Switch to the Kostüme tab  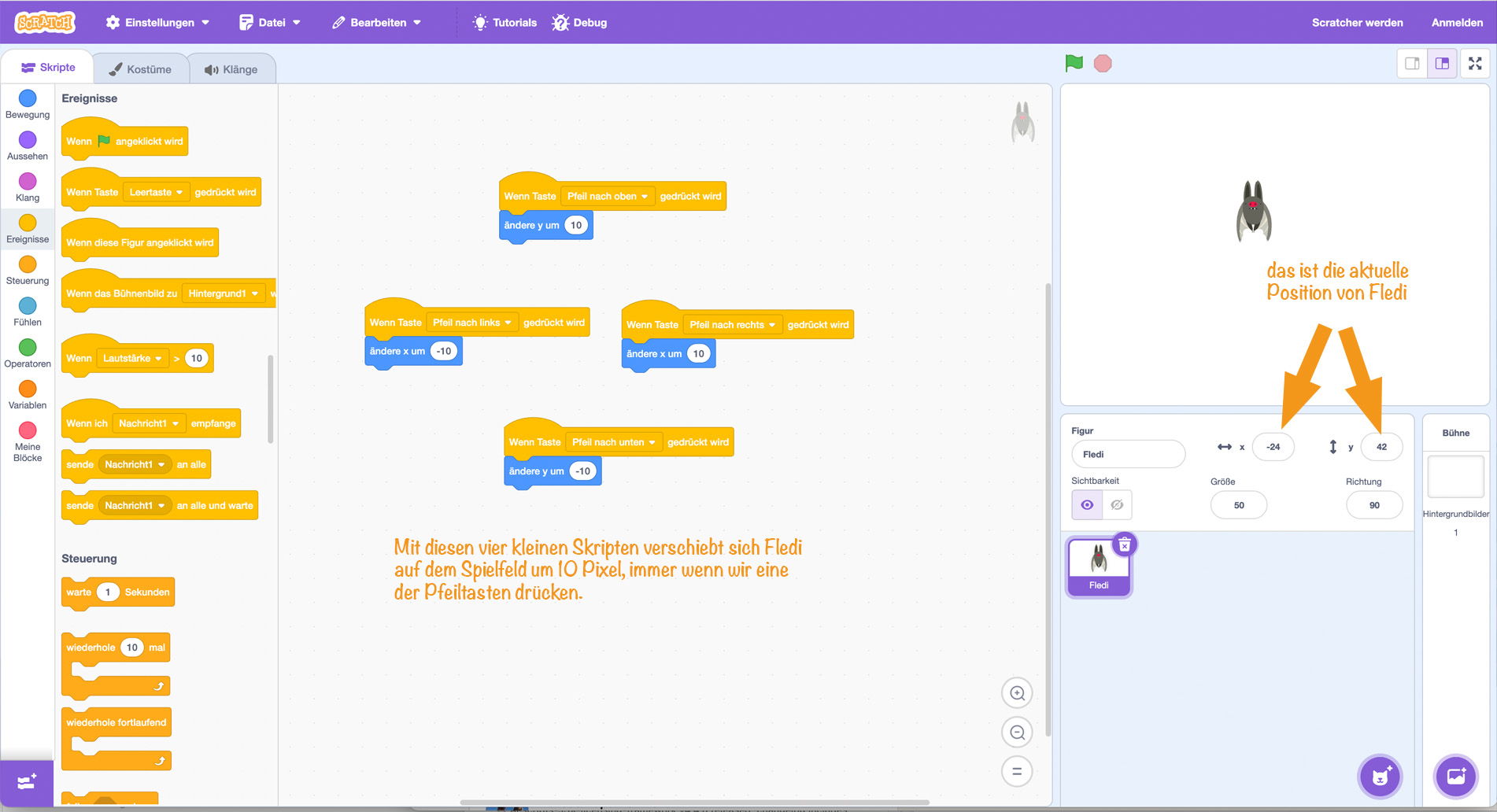point(141,69)
